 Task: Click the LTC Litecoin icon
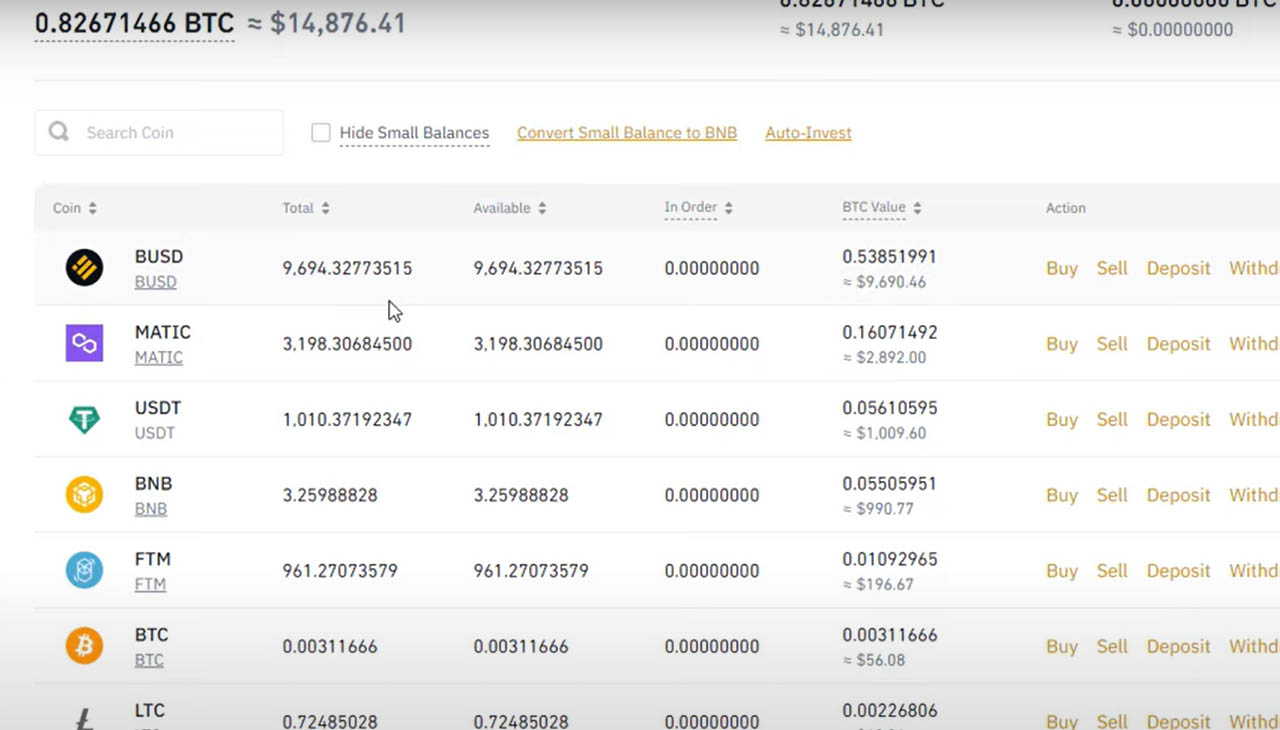click(84, 718)
